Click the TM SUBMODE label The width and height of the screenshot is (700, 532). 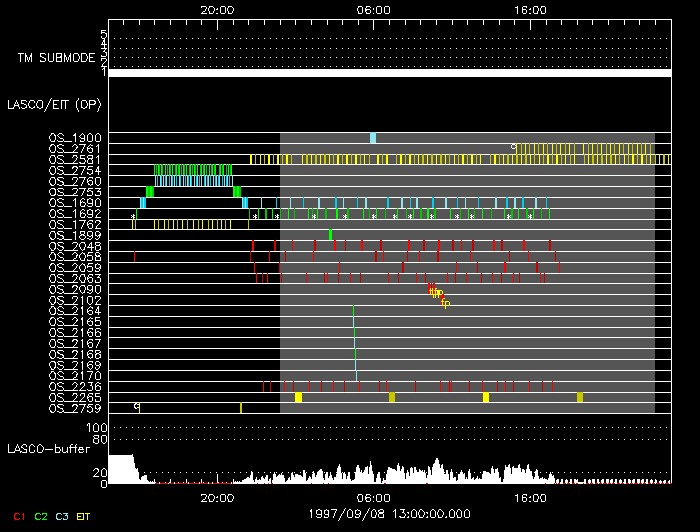coord(56,57)
